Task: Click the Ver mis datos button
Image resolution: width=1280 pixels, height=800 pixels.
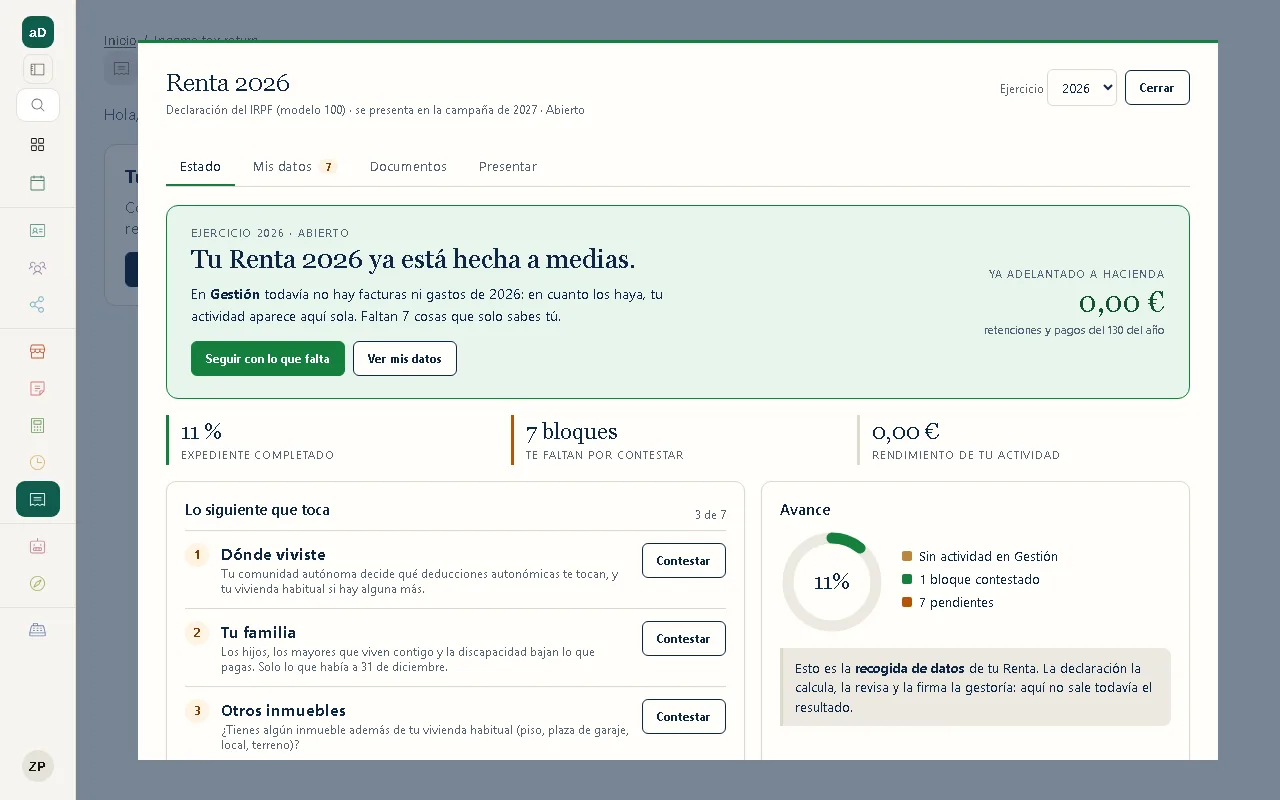Action: 405,359
